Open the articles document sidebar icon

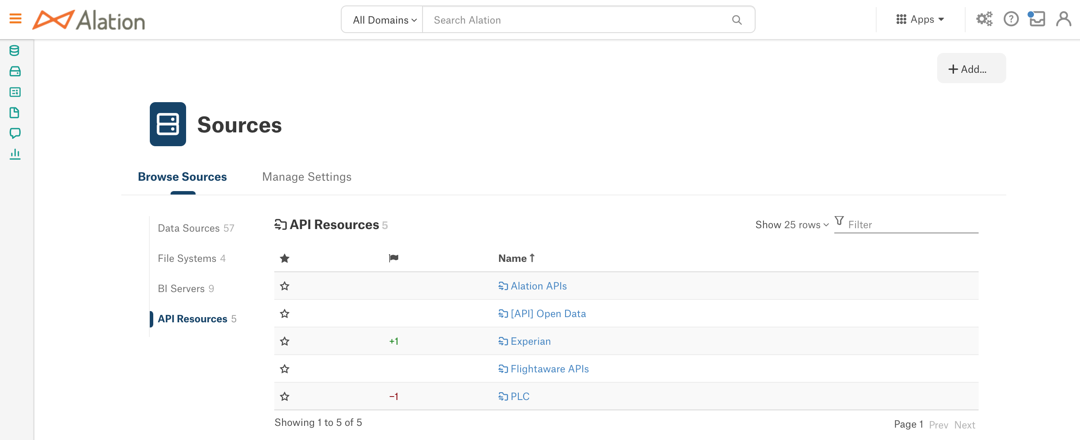pos(14,113)
